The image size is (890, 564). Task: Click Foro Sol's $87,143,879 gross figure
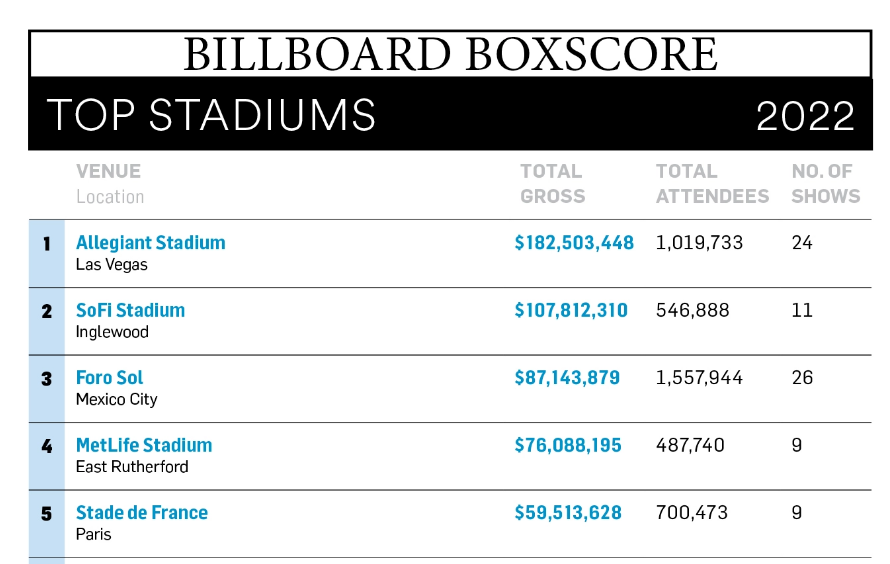(567, 378)
